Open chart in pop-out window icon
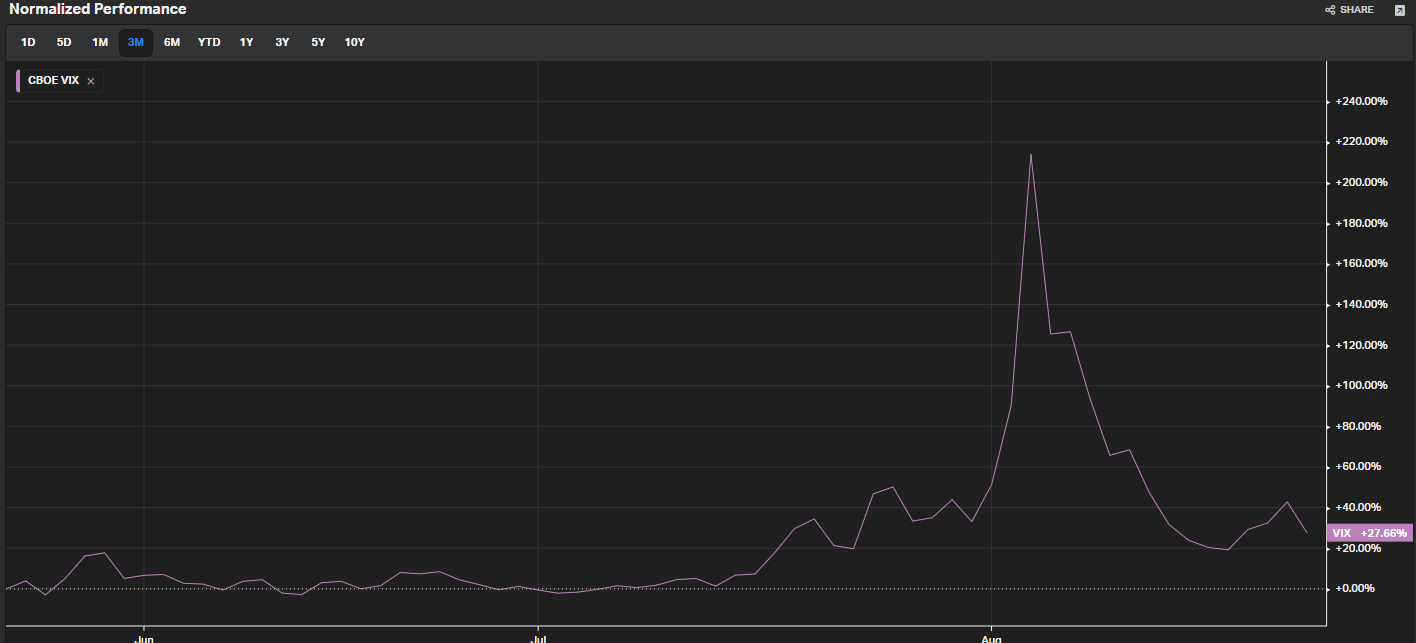1416x643 pixels. [x=1399, y=10]
